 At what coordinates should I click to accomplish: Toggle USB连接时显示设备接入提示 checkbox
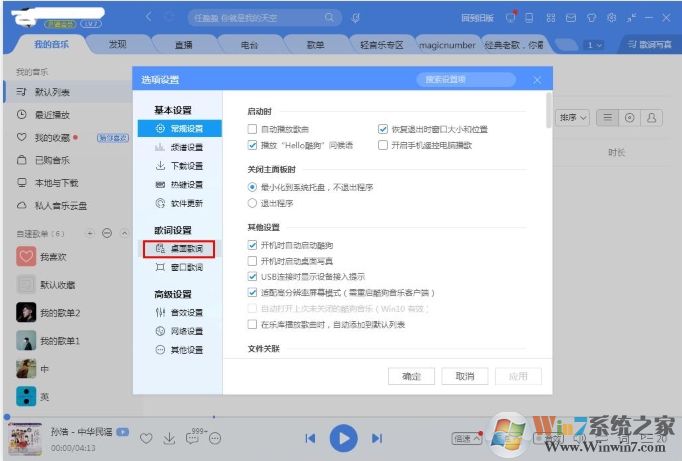[x=252, y=277]
